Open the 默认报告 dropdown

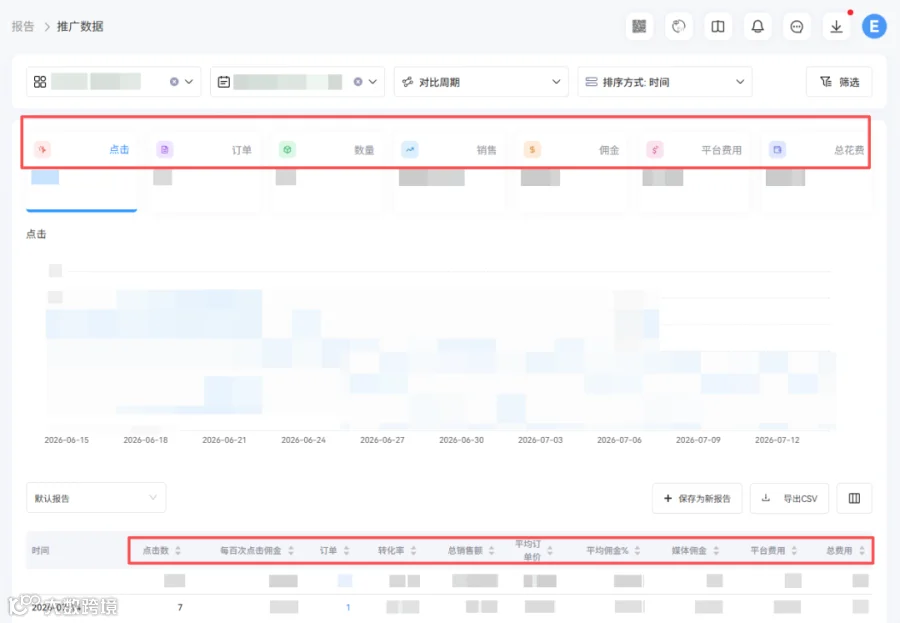click(96, 498)
